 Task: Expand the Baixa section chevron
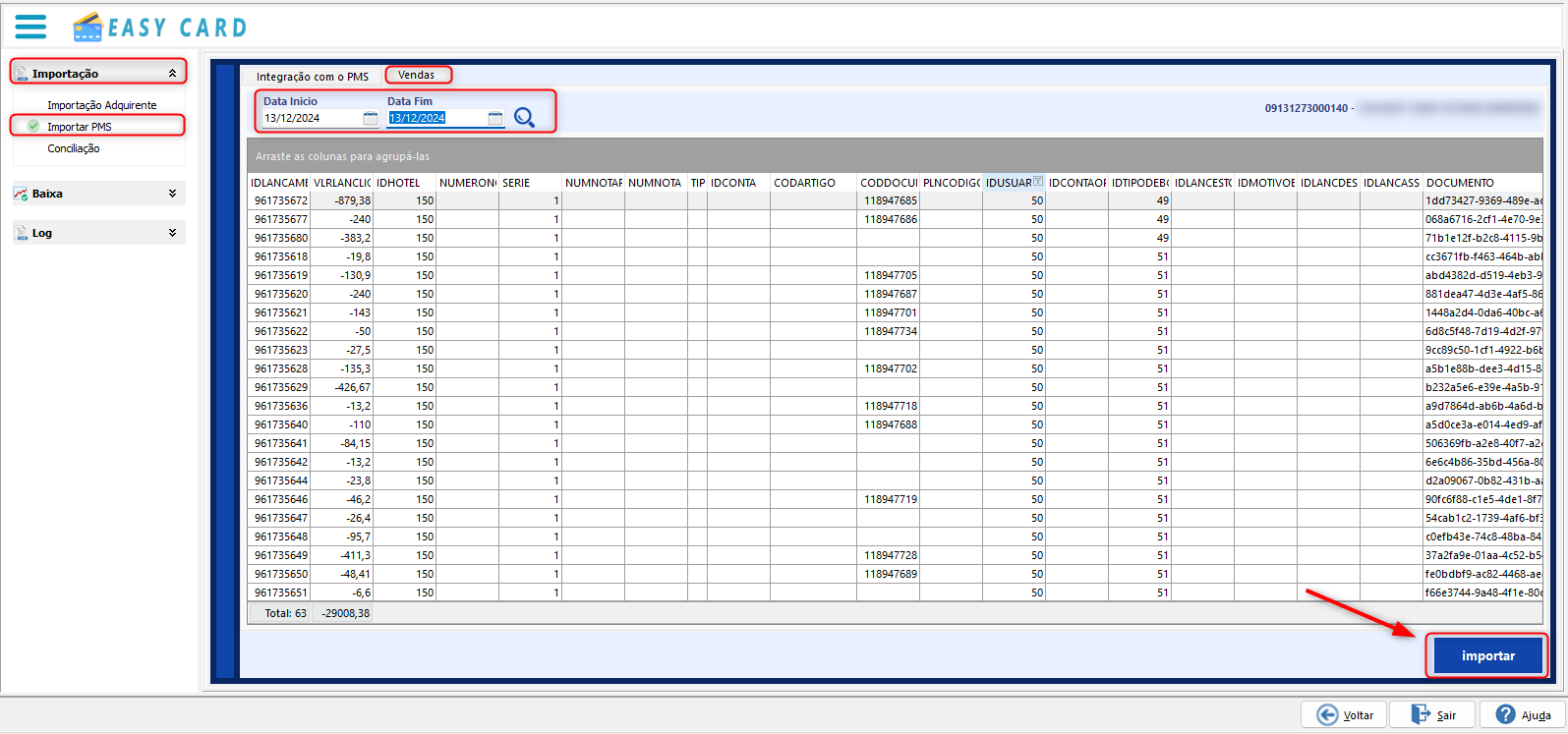(x=173, y=194)
